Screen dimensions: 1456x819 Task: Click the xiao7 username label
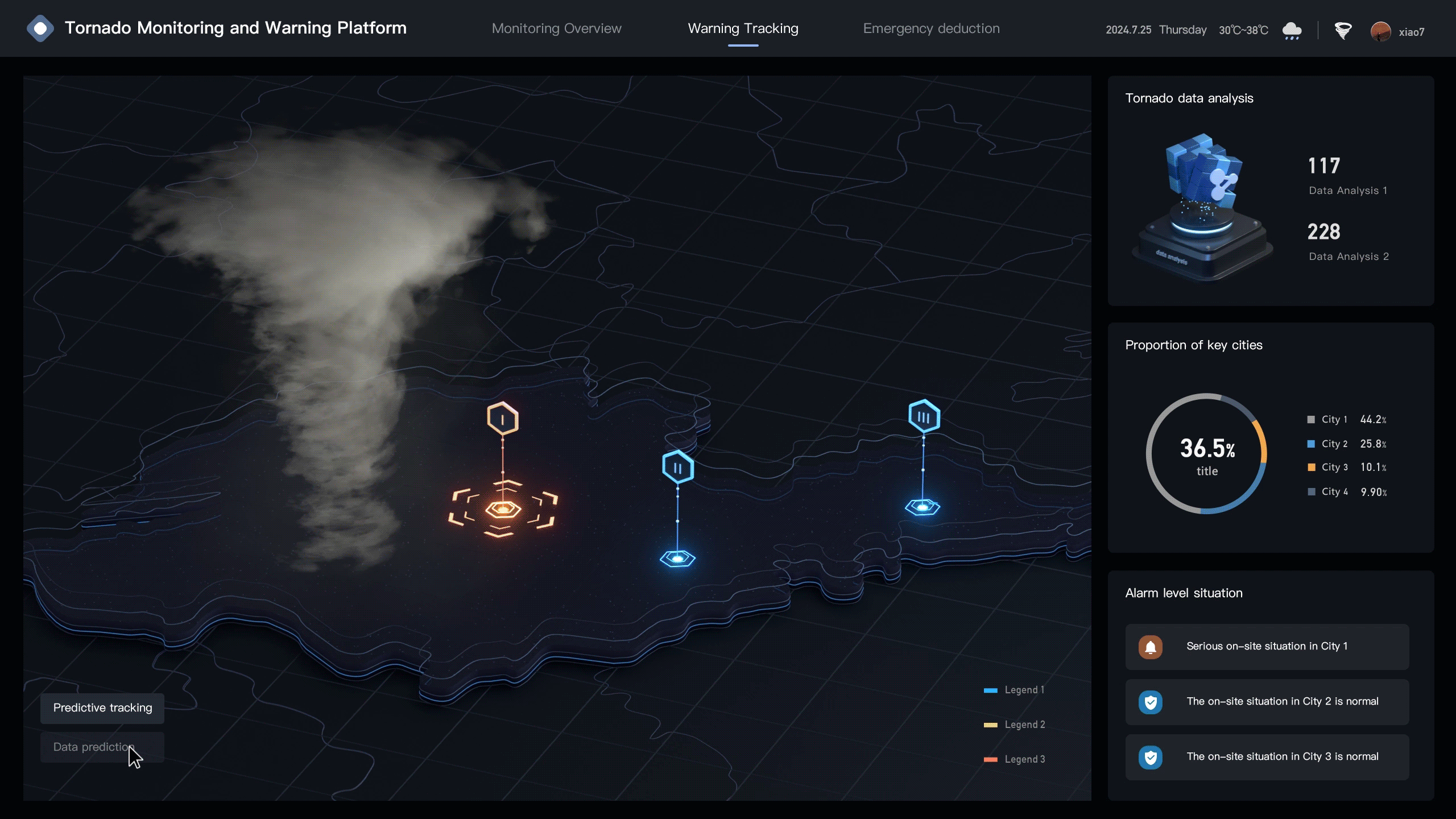tap(1412, 32)
